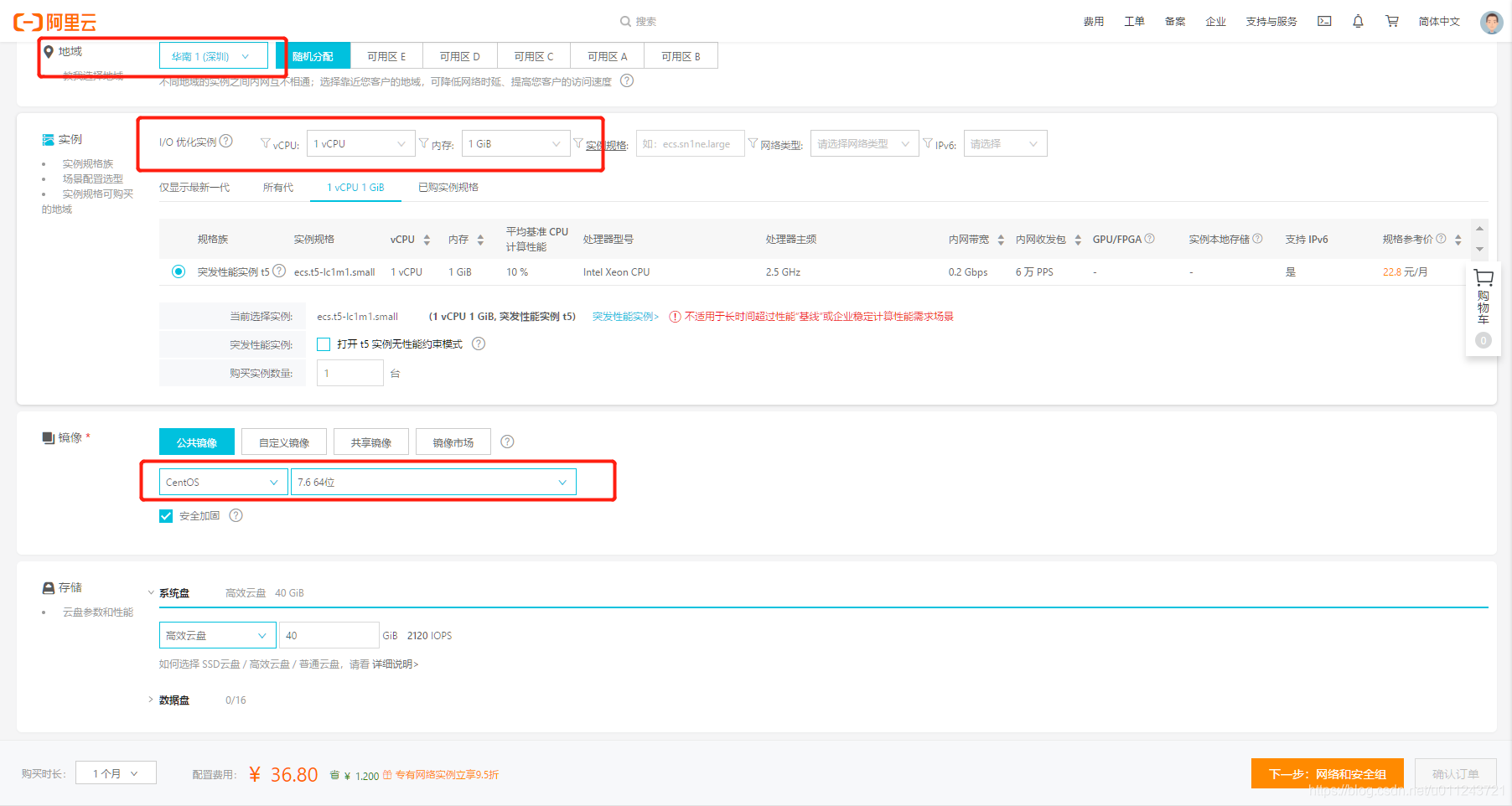Open the IPv6 selection dropdown
The image size is (1512, 806).
tap(1006, 143)
